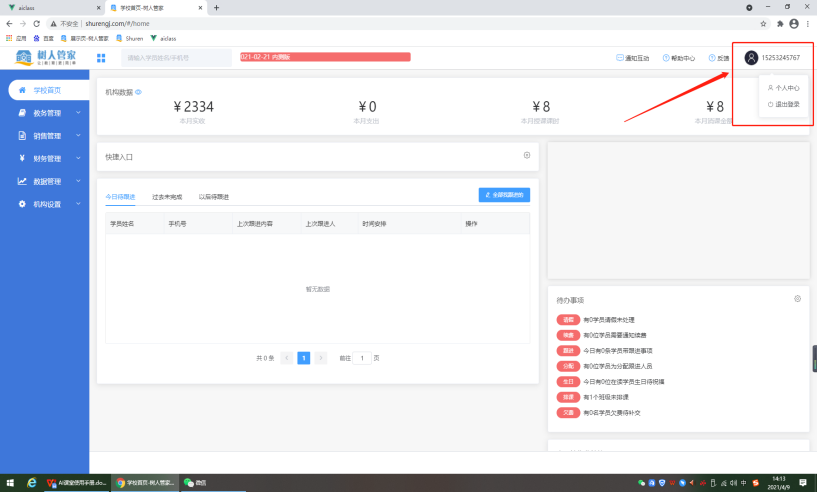
Task: Open Internet Explorer from taskbar
Action: (32, 483)
